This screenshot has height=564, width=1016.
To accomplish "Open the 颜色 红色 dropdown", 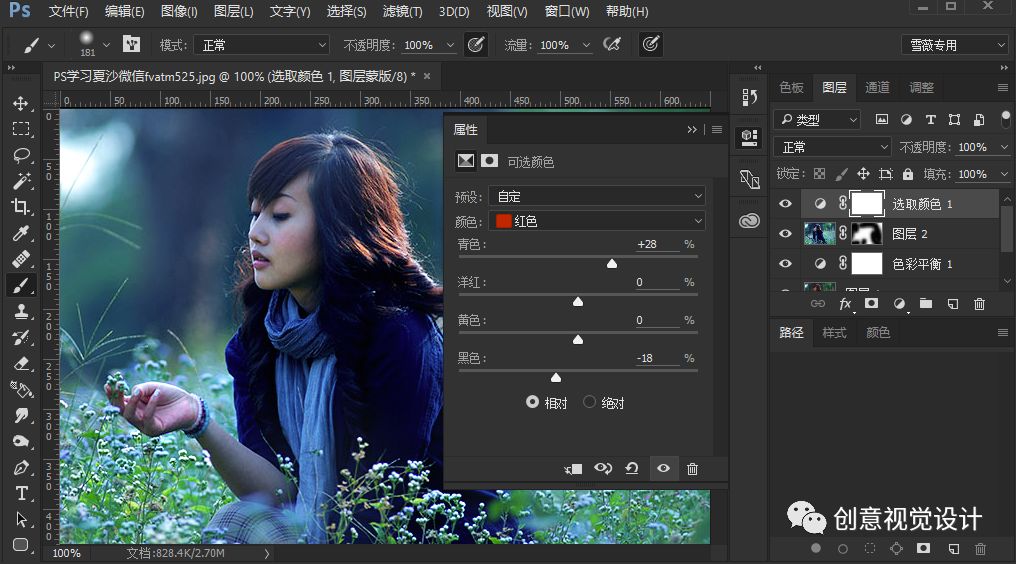I will 597,221.
